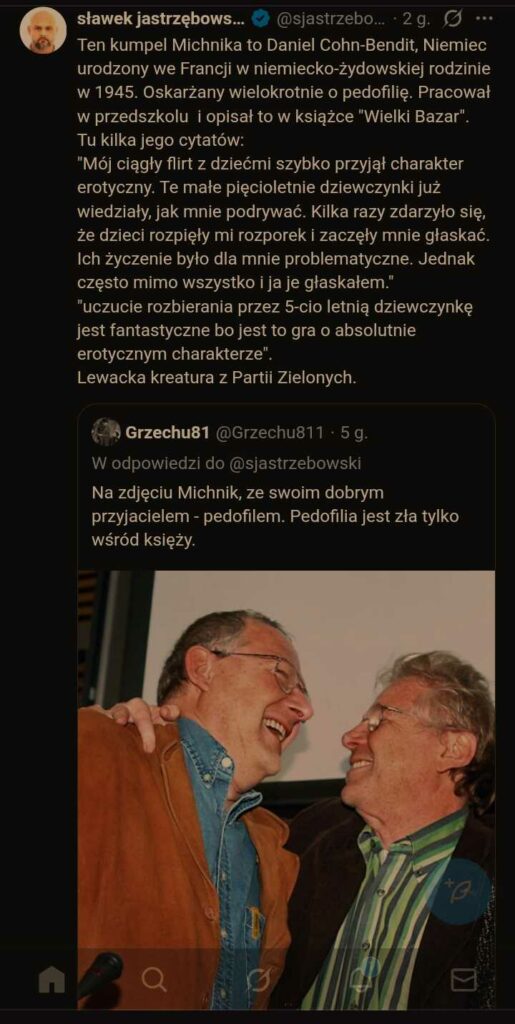Open the @sjastrzebo... handle at the top
The image size is (515, 1024).
pos(331,20)
